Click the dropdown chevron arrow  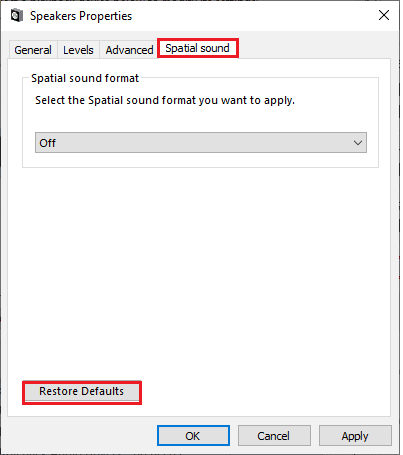358,143
